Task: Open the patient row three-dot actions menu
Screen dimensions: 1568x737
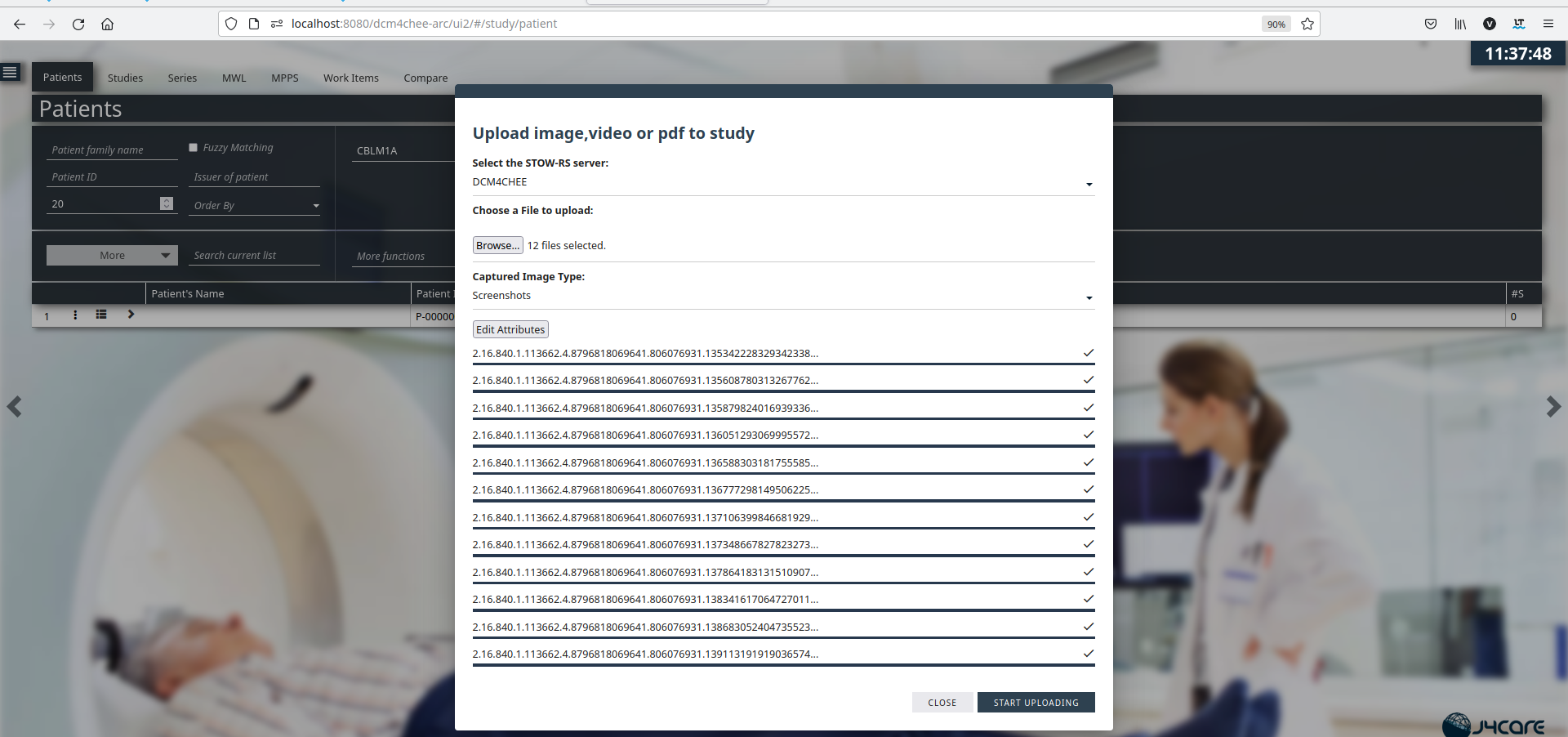Action: pos(74,315)
